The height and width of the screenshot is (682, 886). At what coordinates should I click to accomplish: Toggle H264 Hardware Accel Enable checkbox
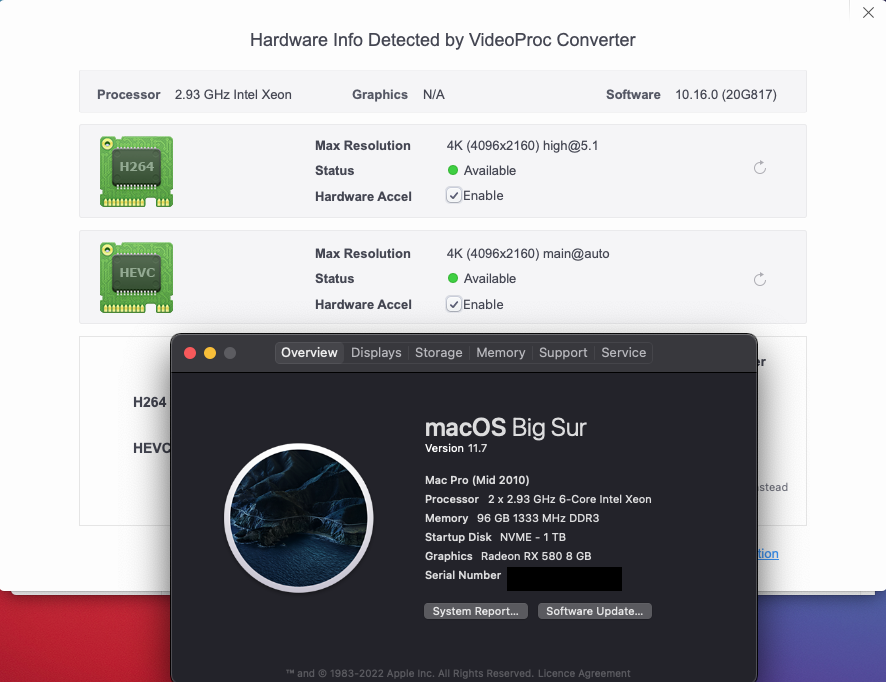click(453, 196)
